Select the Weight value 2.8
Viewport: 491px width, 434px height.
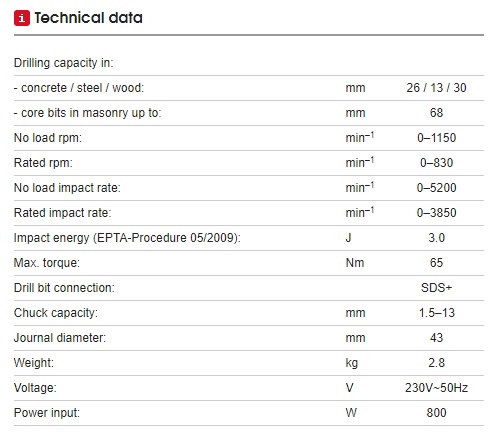click(x=436, y=363)
